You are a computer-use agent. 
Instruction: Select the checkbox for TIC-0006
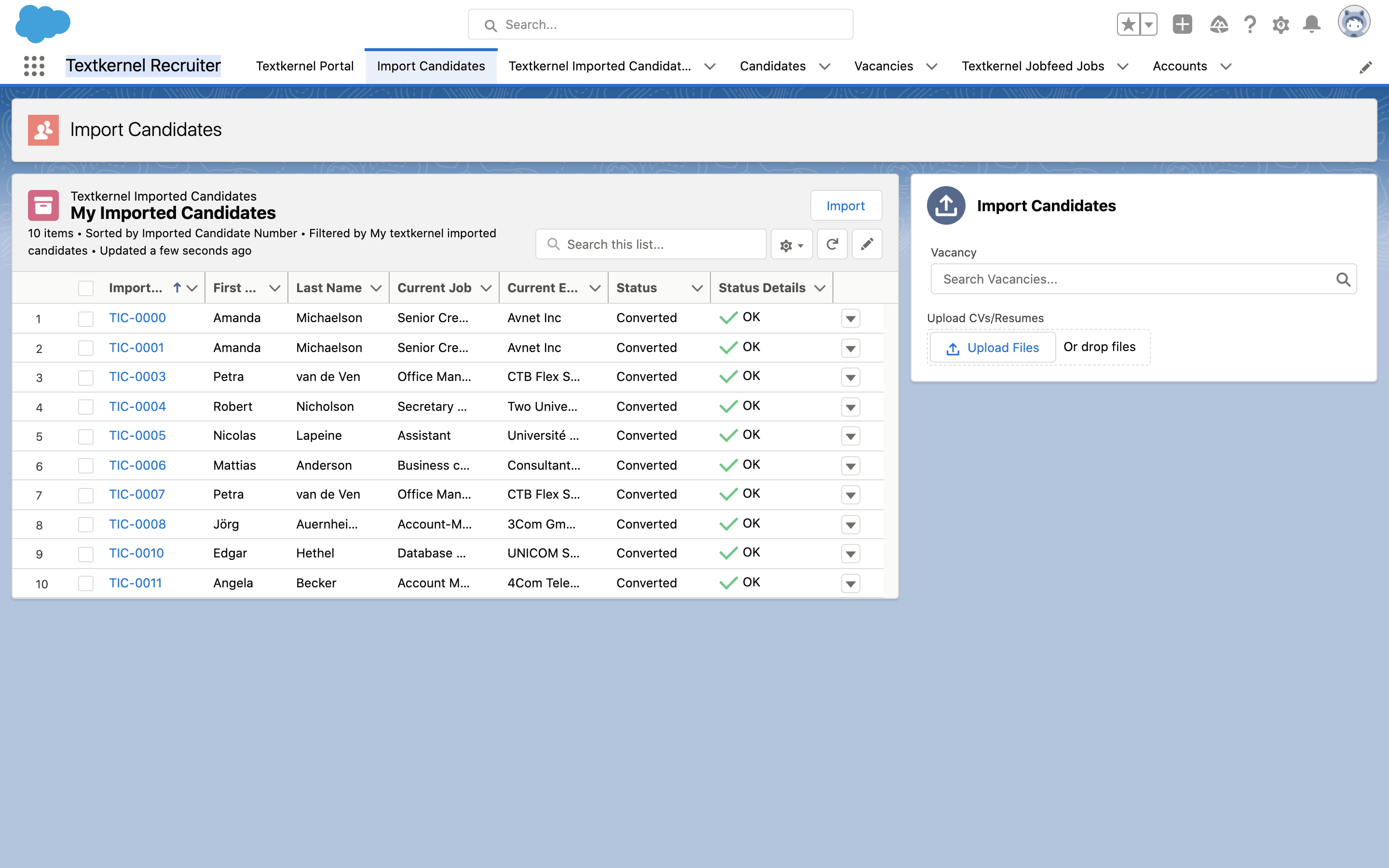click(85, 465)
